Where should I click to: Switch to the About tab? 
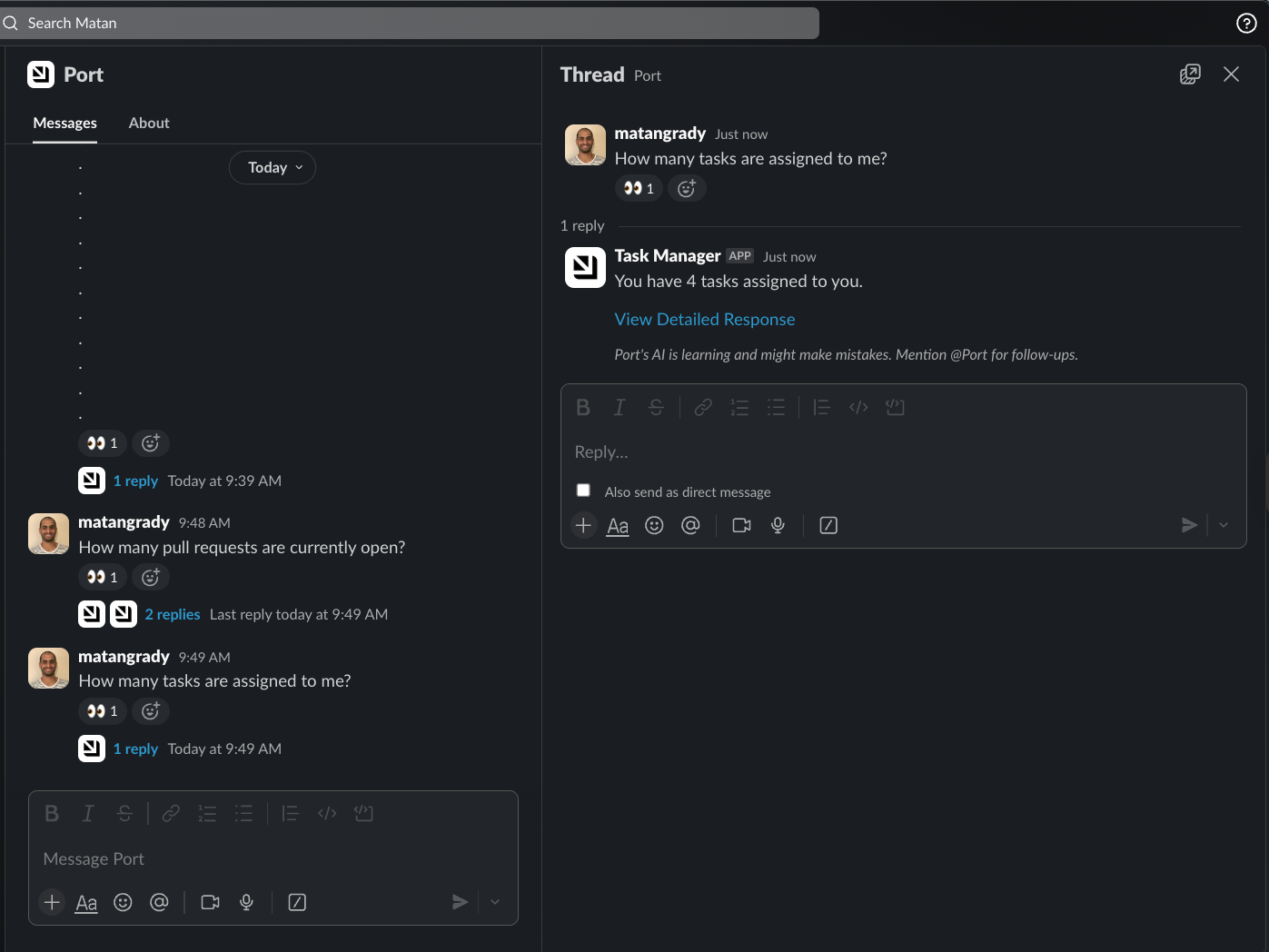tap(149, 123)
